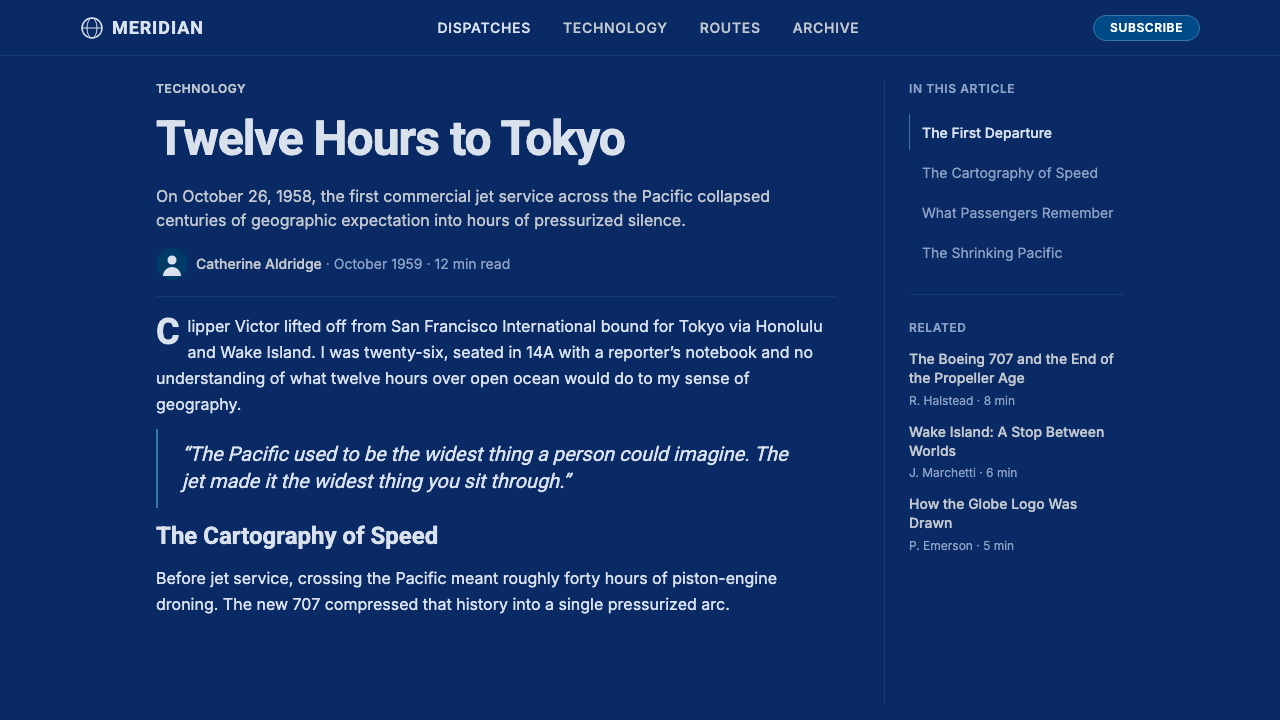Click the '12 min read' text
The image size is (1280, 720).
472,264
